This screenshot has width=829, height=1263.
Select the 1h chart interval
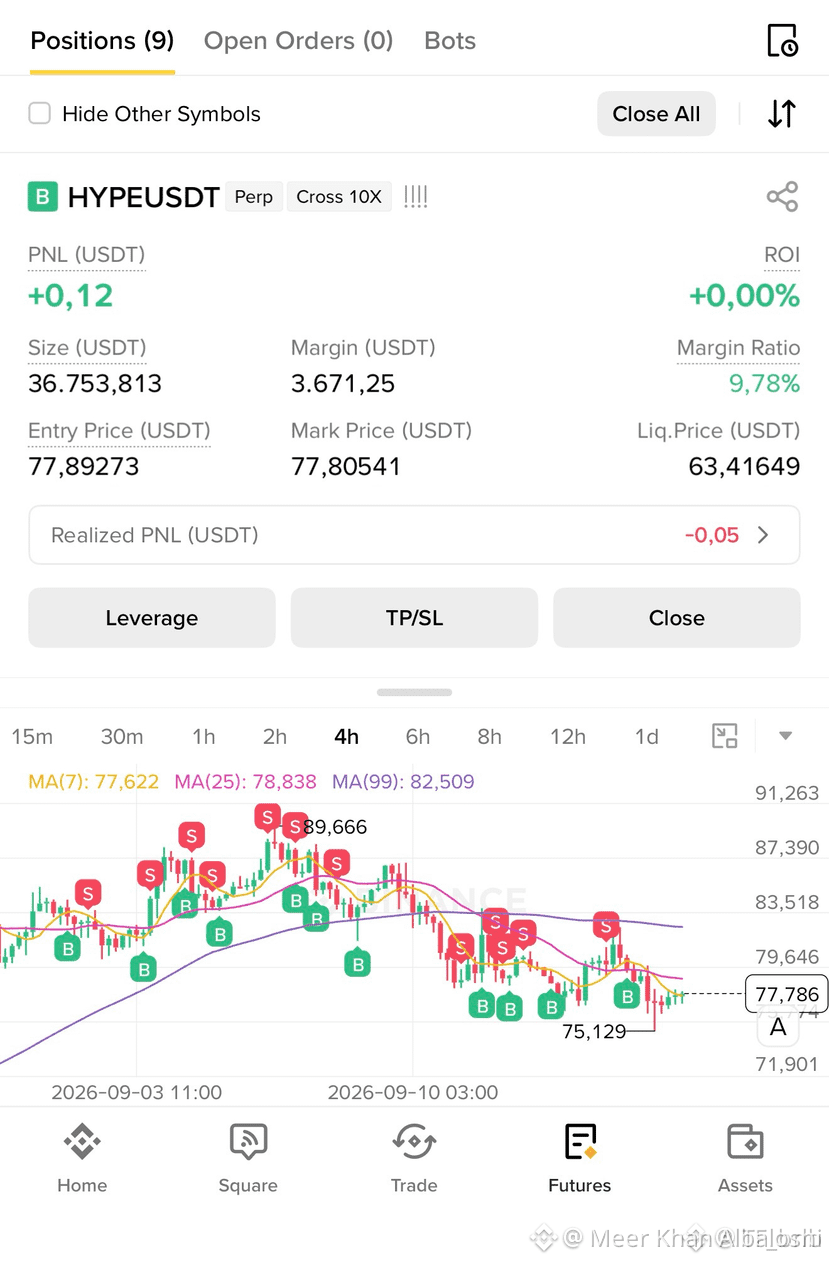coord(203,737)
